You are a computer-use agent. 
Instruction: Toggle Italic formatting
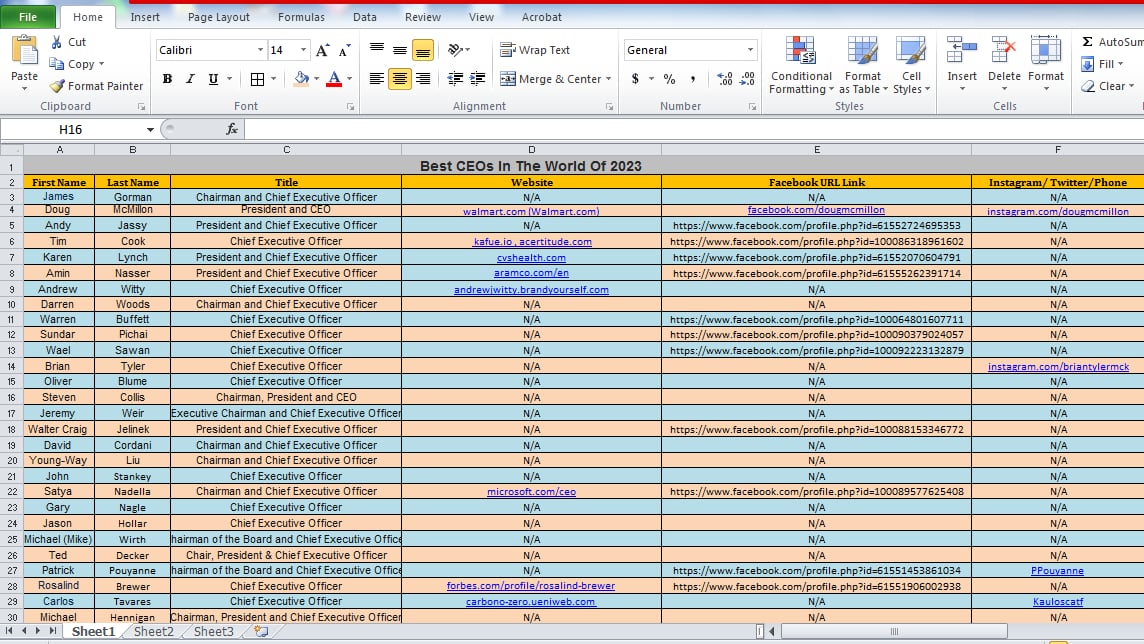click(190, 79)
